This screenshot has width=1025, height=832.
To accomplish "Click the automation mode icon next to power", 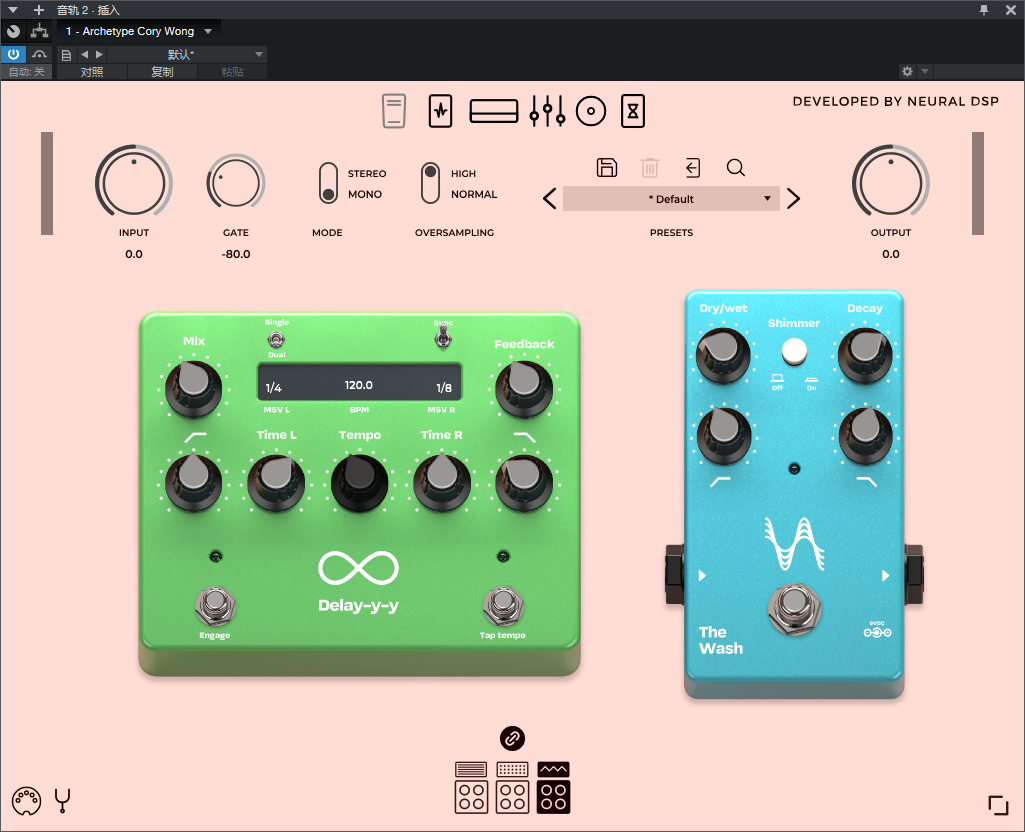I will 39,54.
